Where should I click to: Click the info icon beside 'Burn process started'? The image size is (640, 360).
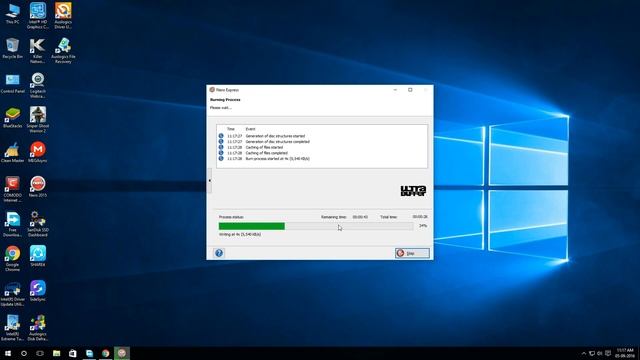(x=221, y=158)
